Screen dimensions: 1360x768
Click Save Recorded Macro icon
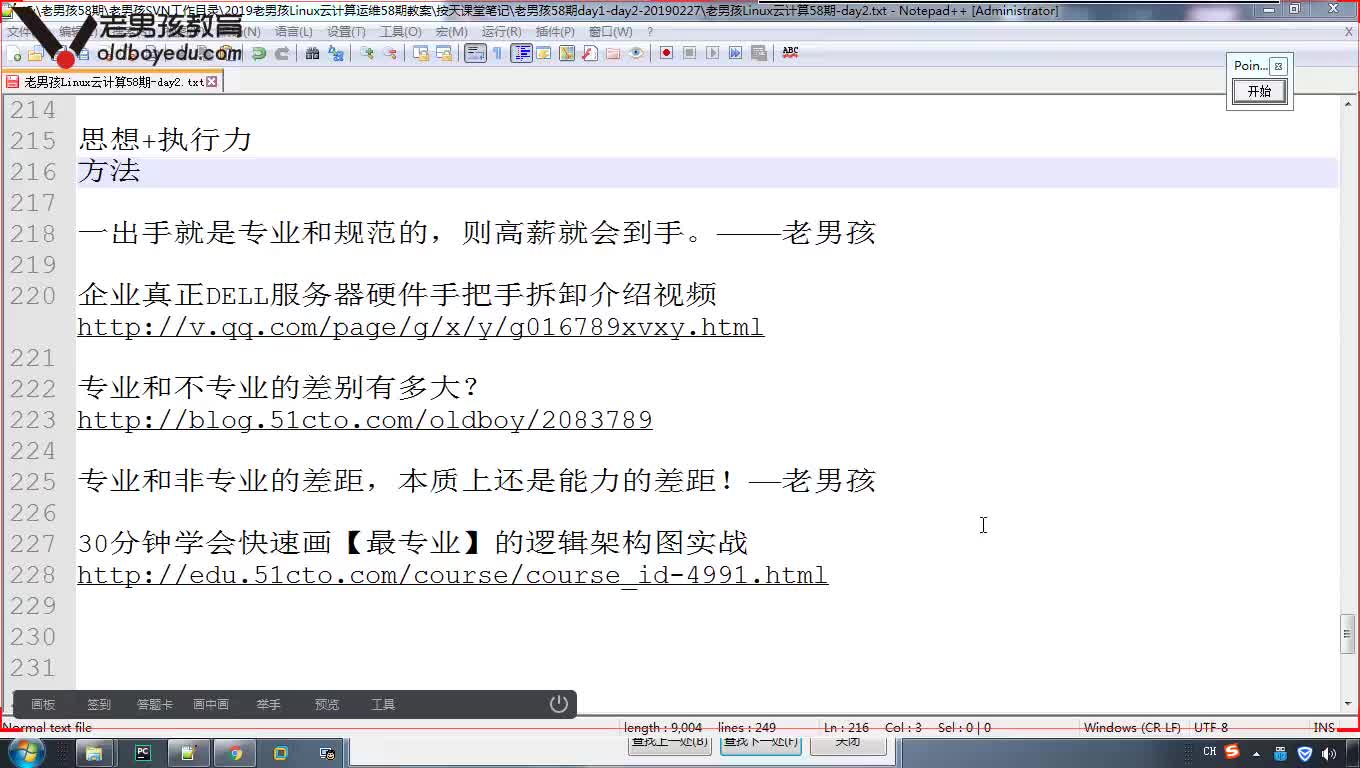click(x=759, y=53)
